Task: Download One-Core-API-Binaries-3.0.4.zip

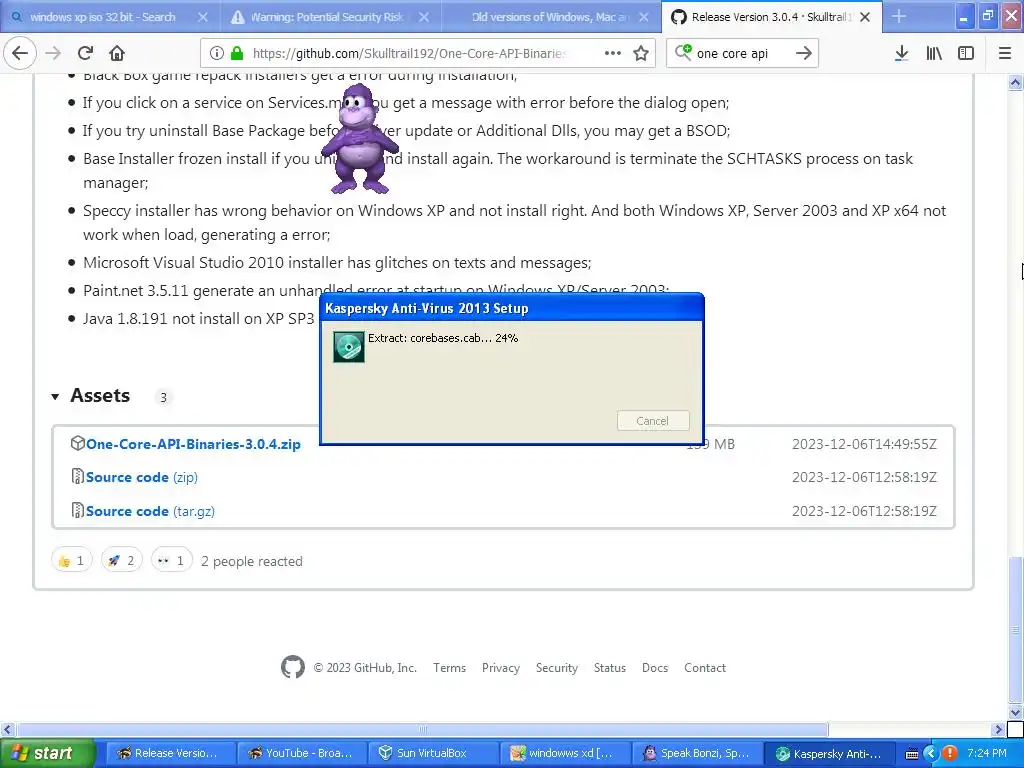Action: point(193,444)
